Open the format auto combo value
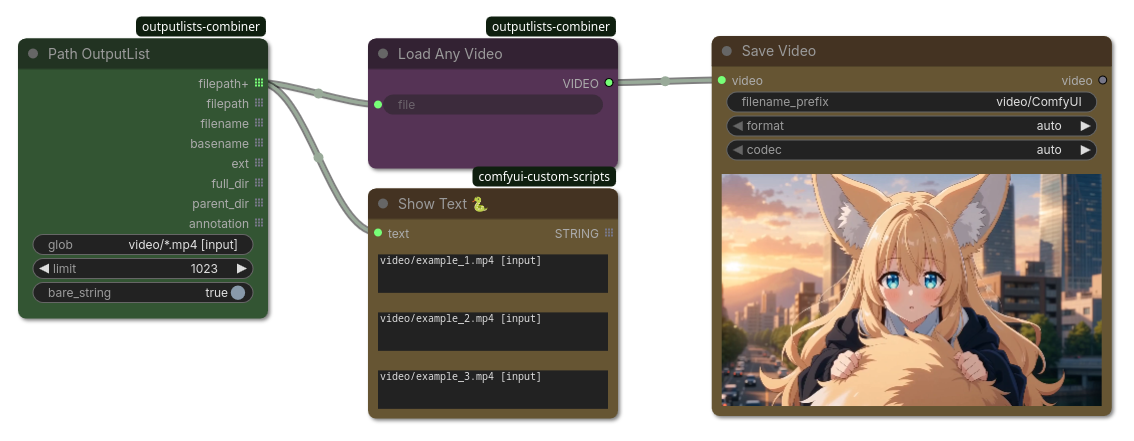The height and width of the screenshot is (441, 1134). pyautogui.click(x=1049, y=126)
